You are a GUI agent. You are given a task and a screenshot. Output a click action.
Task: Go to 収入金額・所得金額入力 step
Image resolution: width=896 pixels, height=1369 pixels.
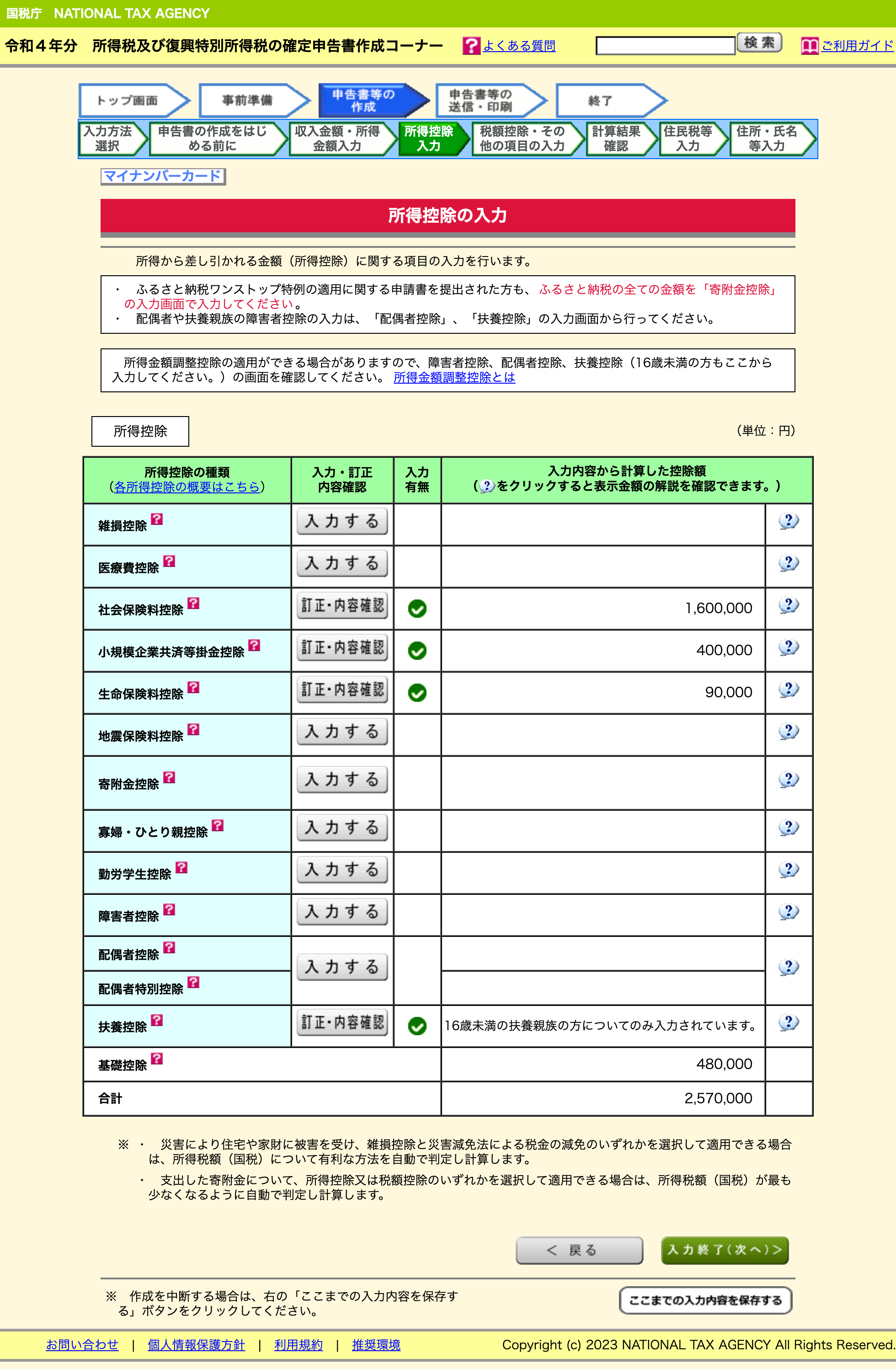point(337,139)
